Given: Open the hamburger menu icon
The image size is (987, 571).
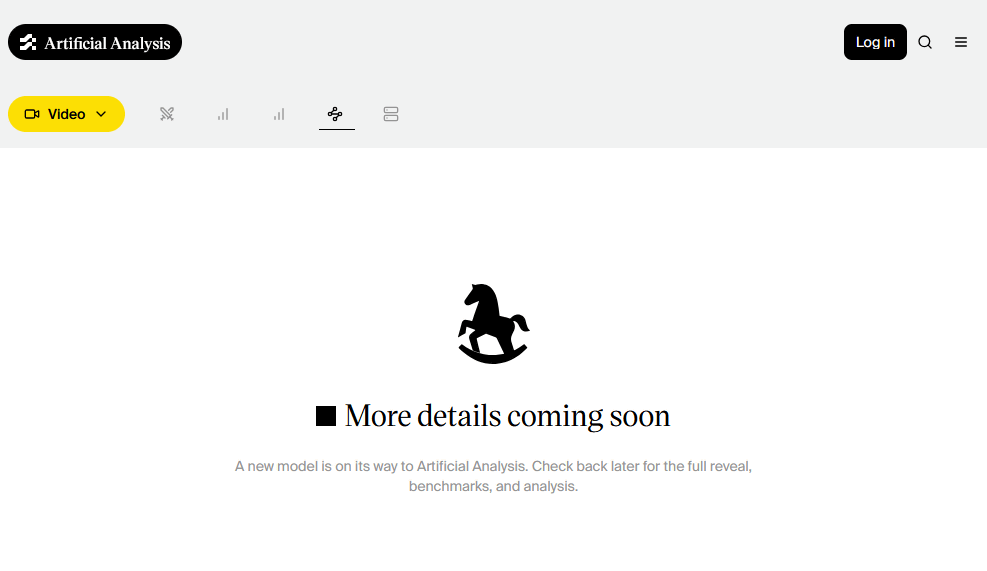Looking at the screenshot, I should click(961, 42).
